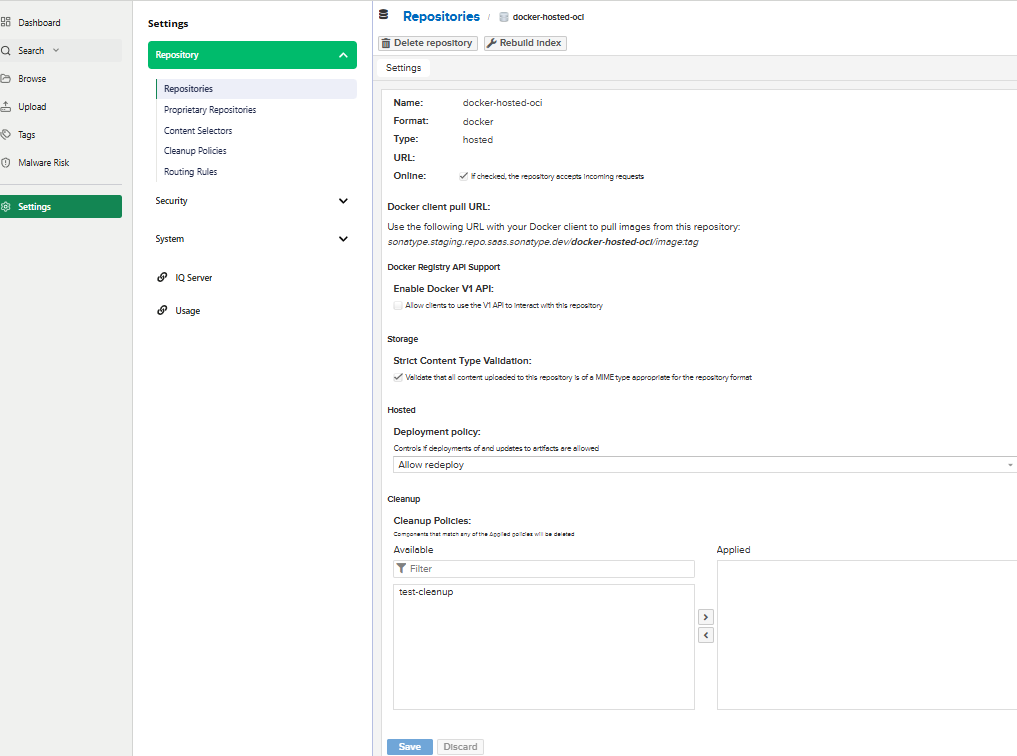1017x756 pixels.
Task: Click the Settings gear icon
Action: coord(6,207)
